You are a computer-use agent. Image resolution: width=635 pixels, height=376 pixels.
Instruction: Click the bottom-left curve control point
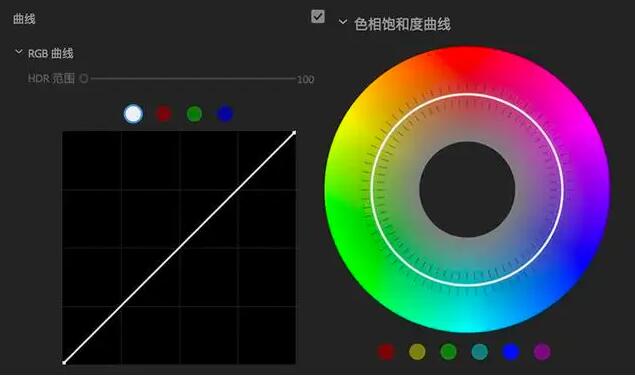[64, 363]
